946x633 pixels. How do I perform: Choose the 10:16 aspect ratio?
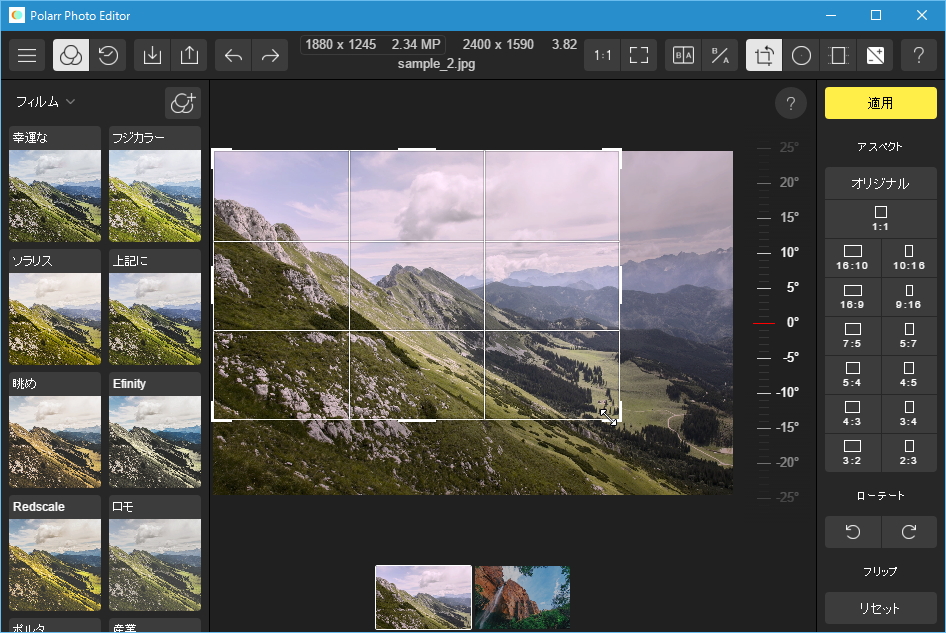click(x=909, y=258)
